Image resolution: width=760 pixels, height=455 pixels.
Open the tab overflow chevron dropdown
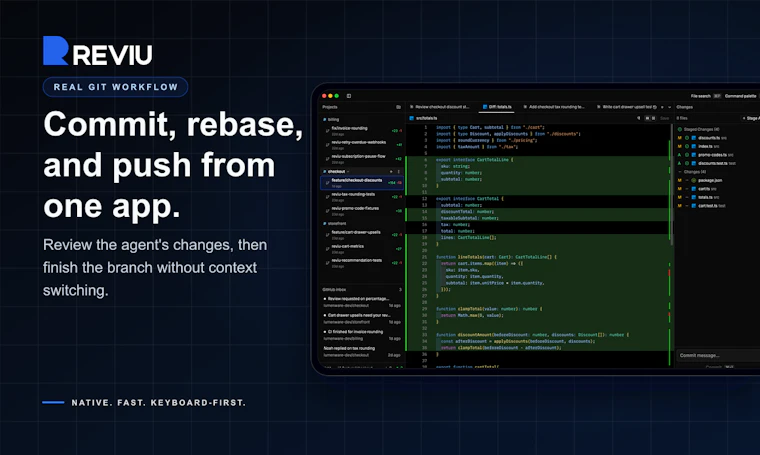point(669,107)
